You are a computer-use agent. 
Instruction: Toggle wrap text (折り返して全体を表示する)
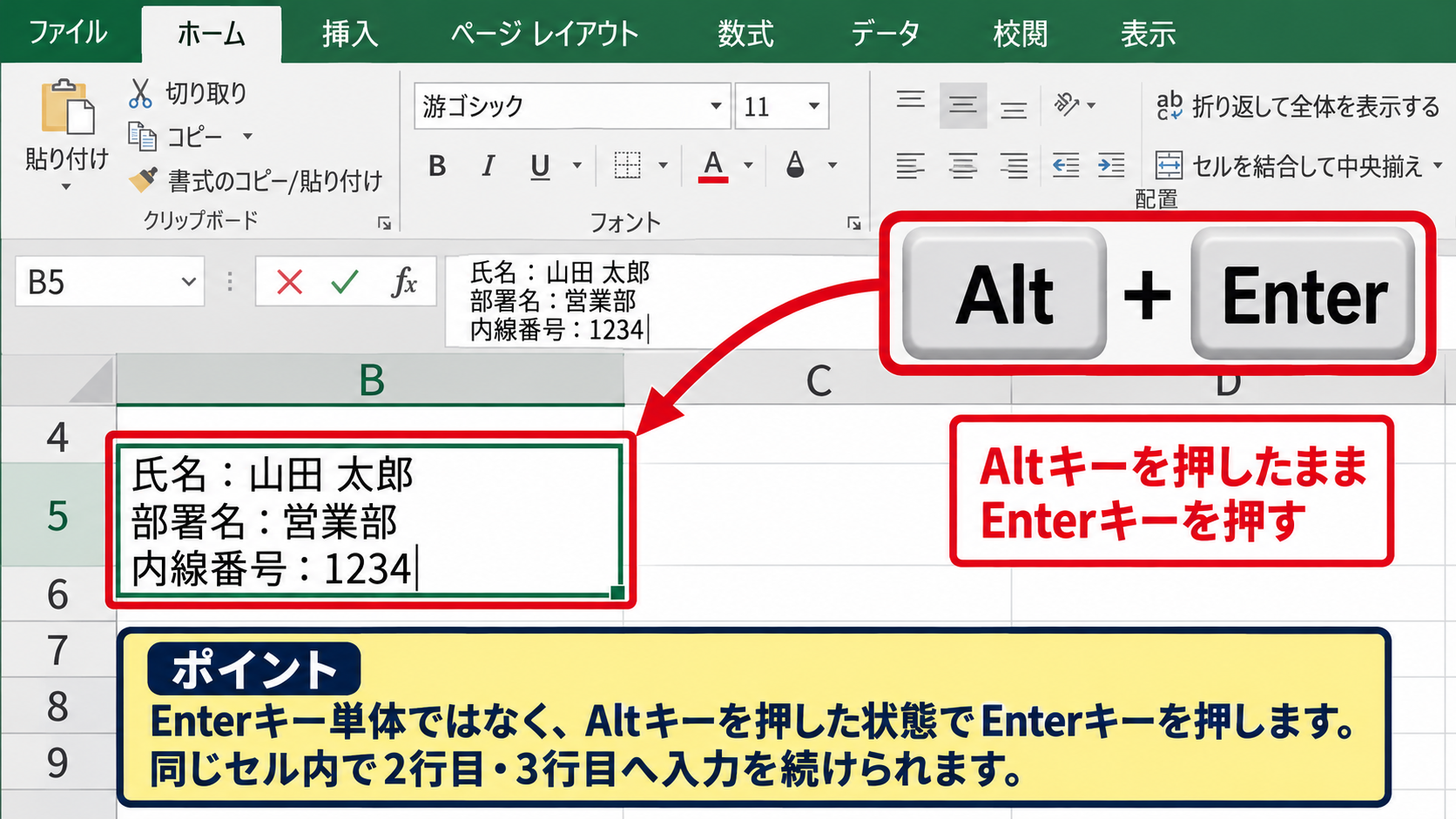[1298, 106]
